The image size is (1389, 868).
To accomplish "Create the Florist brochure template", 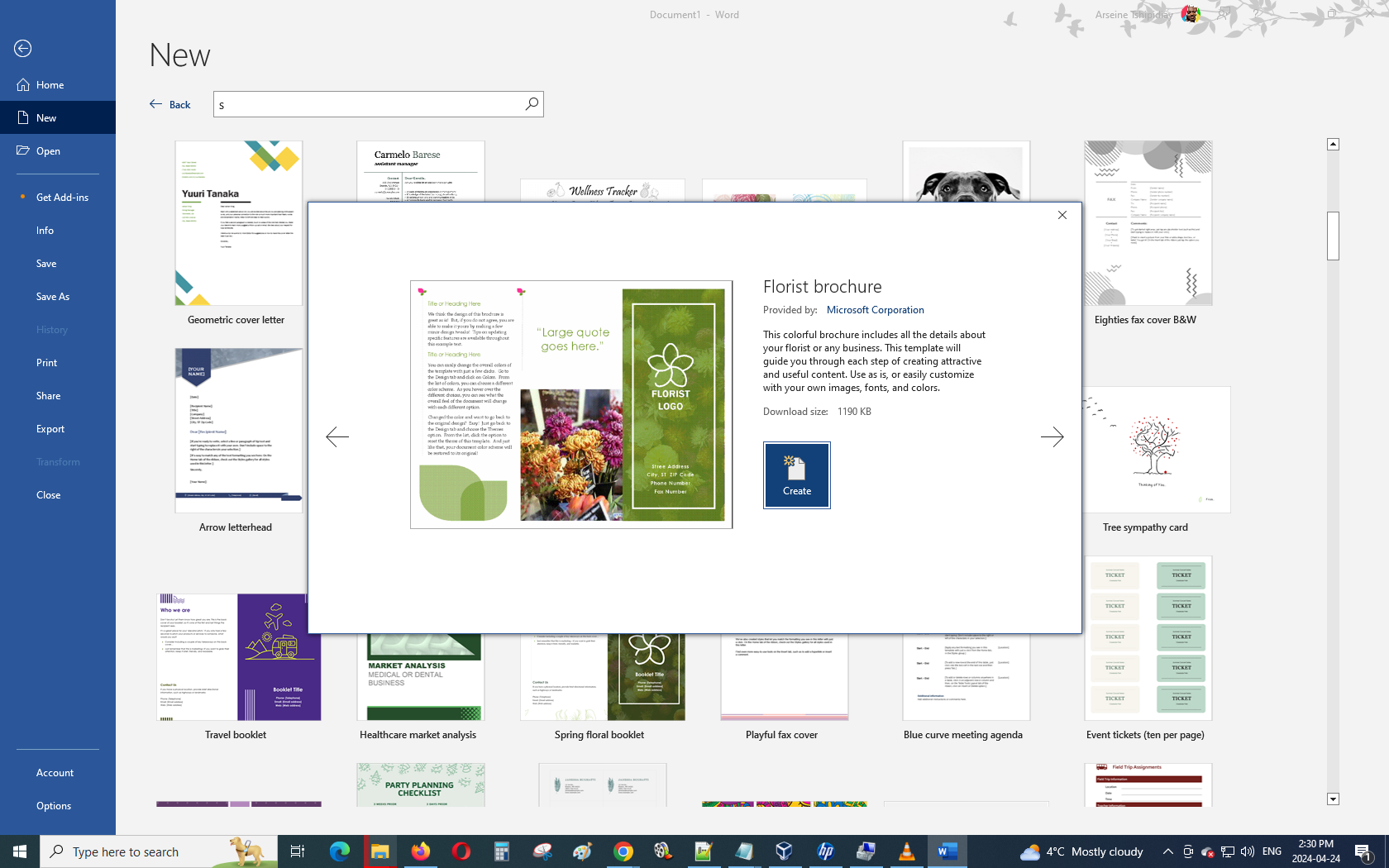I will coord(796,475).
